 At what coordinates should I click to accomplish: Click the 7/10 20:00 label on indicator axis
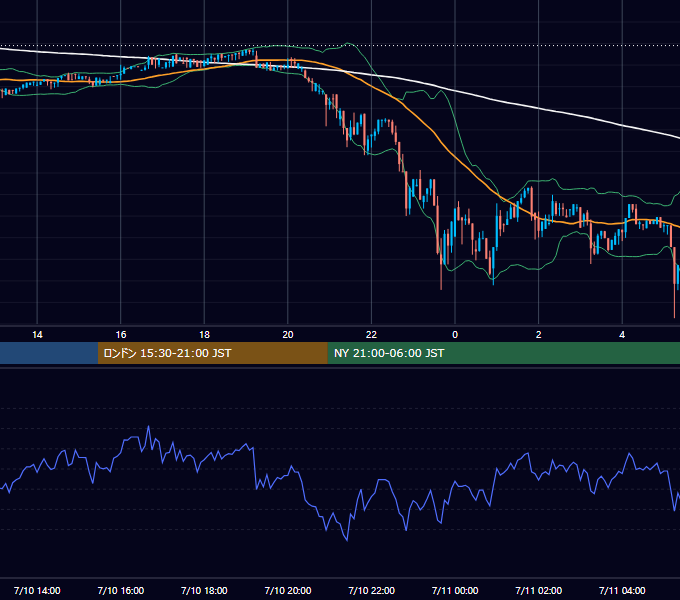tap(288, 590)
